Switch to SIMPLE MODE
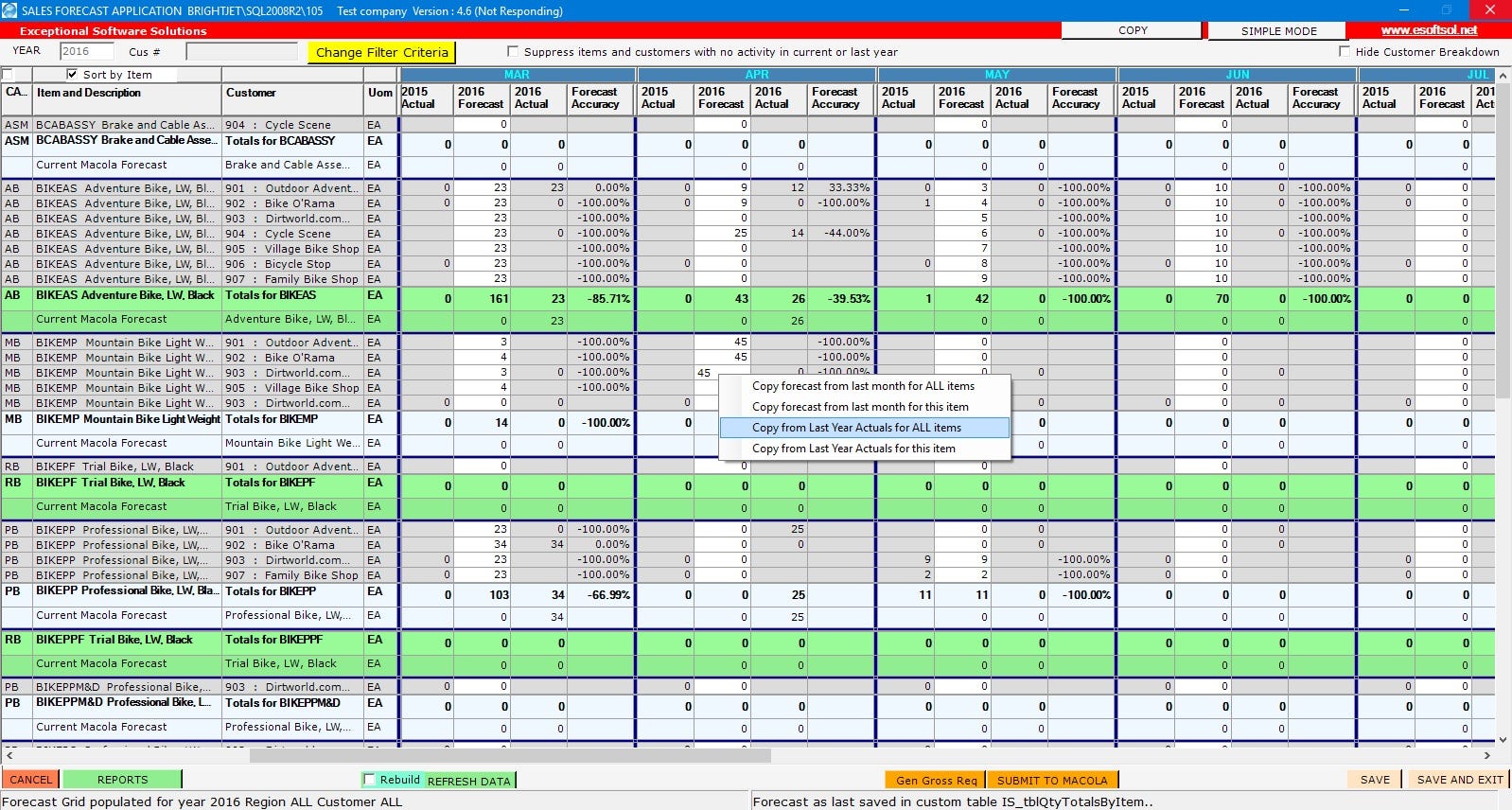 (x=1278, y=30)
